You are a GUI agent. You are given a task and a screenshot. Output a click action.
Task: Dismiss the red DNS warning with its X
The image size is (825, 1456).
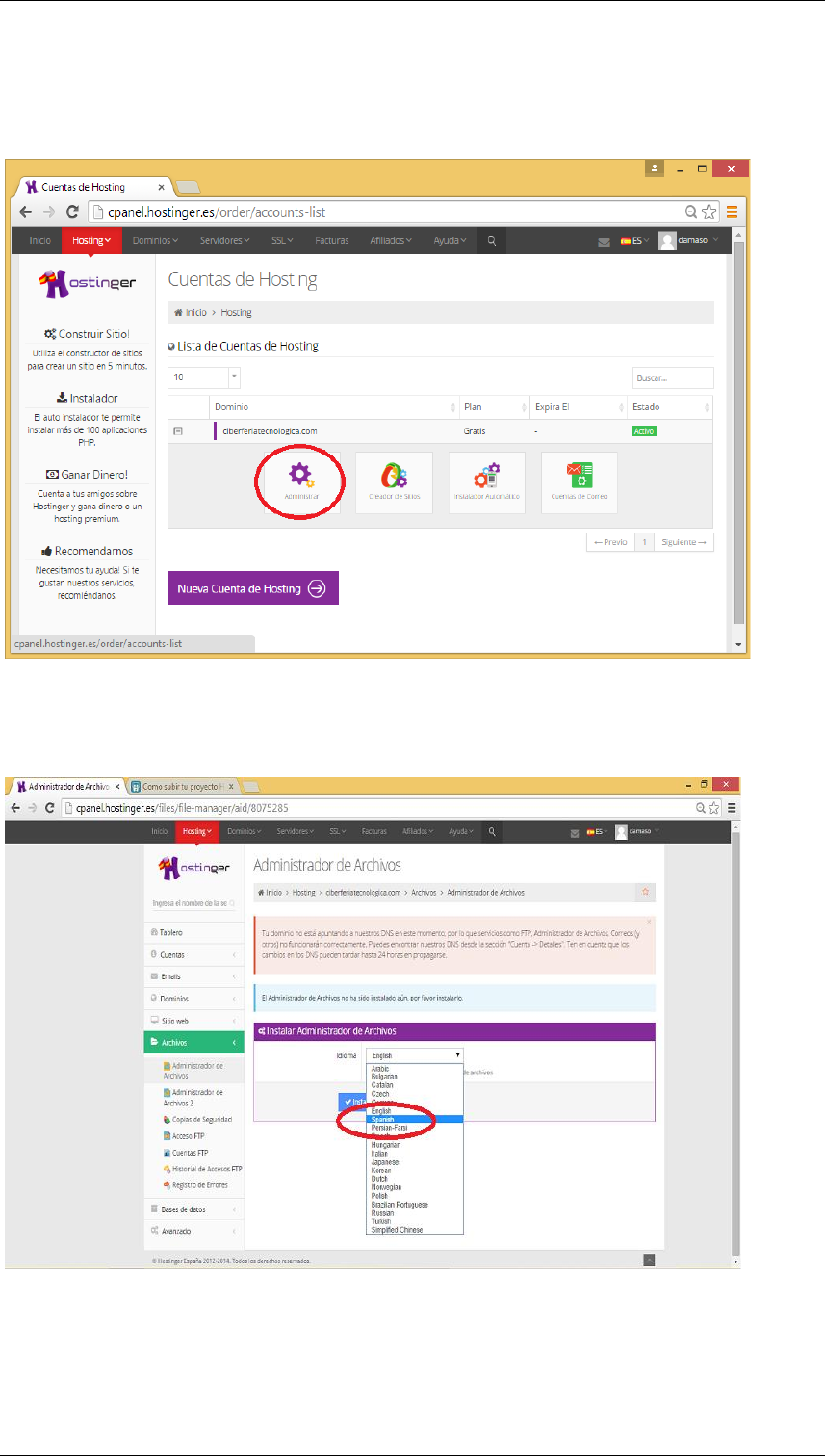click(x=649, y=922)
